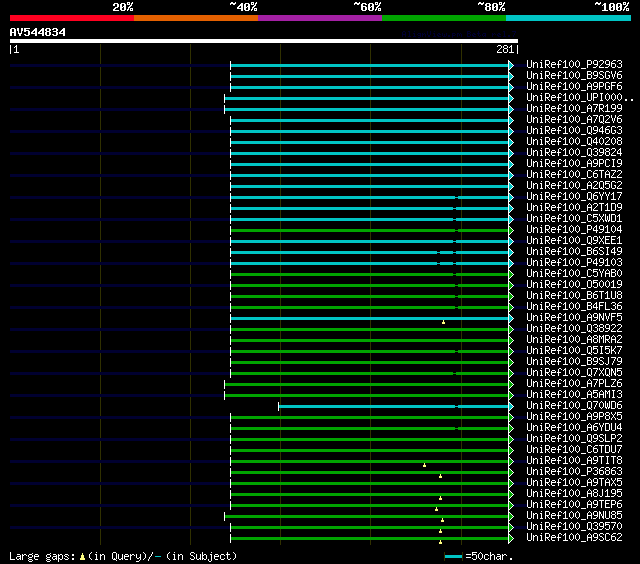Click the green alignment bar of UniRef100_A7PLZ6
Screen dimensions: 640x564
(x=367, y=384)
